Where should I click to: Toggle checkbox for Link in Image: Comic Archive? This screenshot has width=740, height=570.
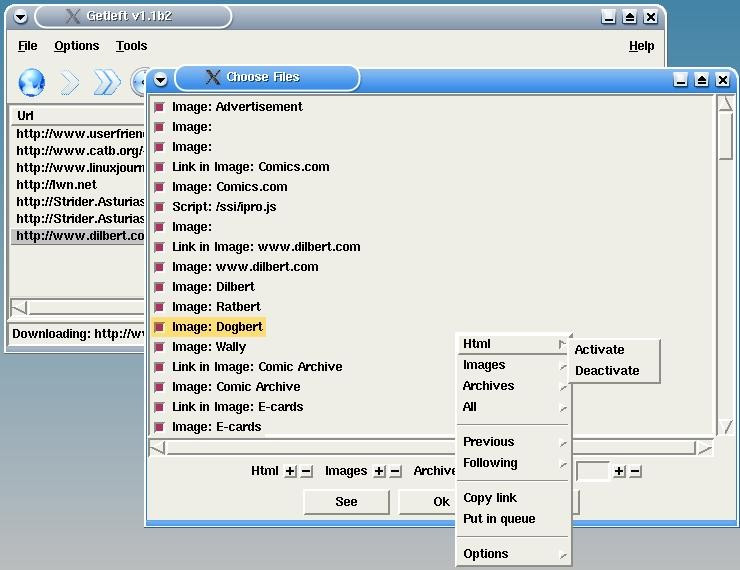pyautogui.click(x=160, y=367)
